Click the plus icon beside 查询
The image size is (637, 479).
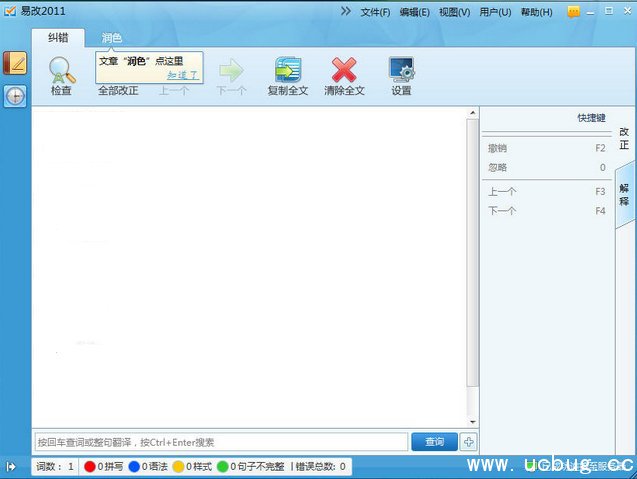[468, 442]
